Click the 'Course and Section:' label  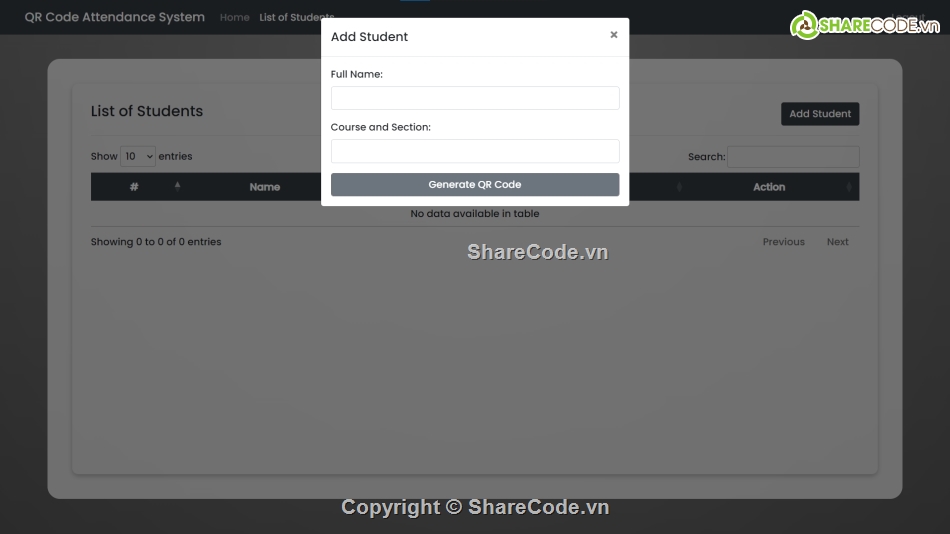[380, 127]
